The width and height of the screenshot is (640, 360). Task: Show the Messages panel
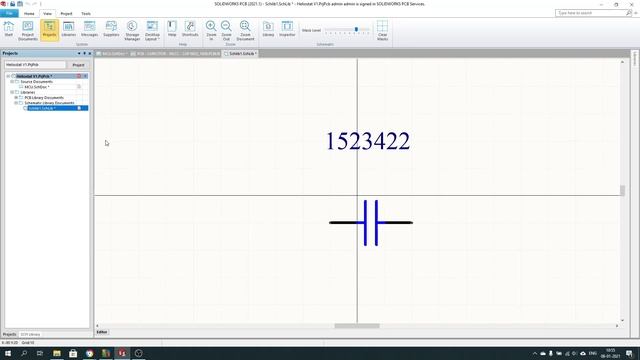pyautogui.click(x=89, y=30)
